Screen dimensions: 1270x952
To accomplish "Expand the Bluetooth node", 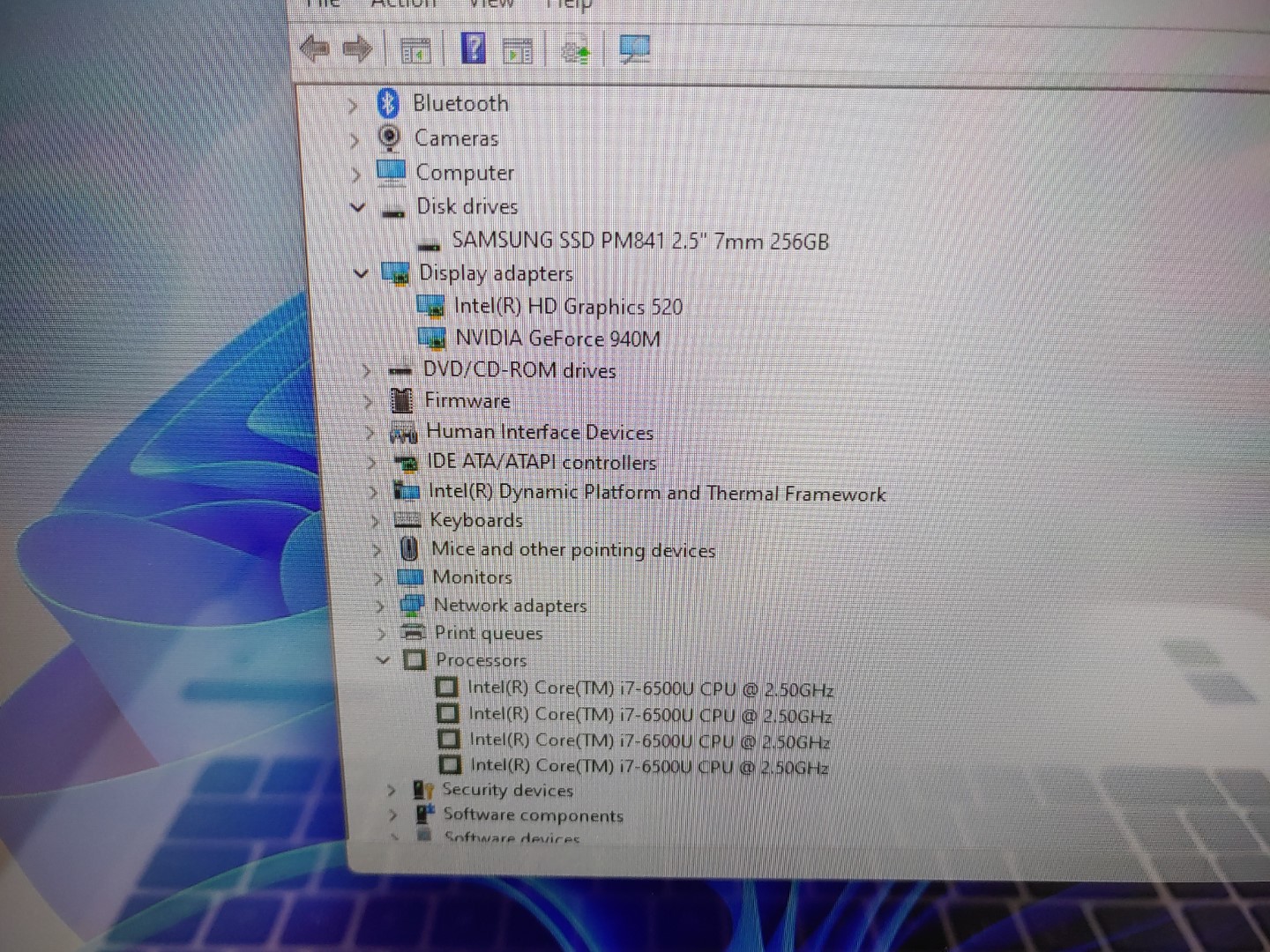I will tap(353, 107).
